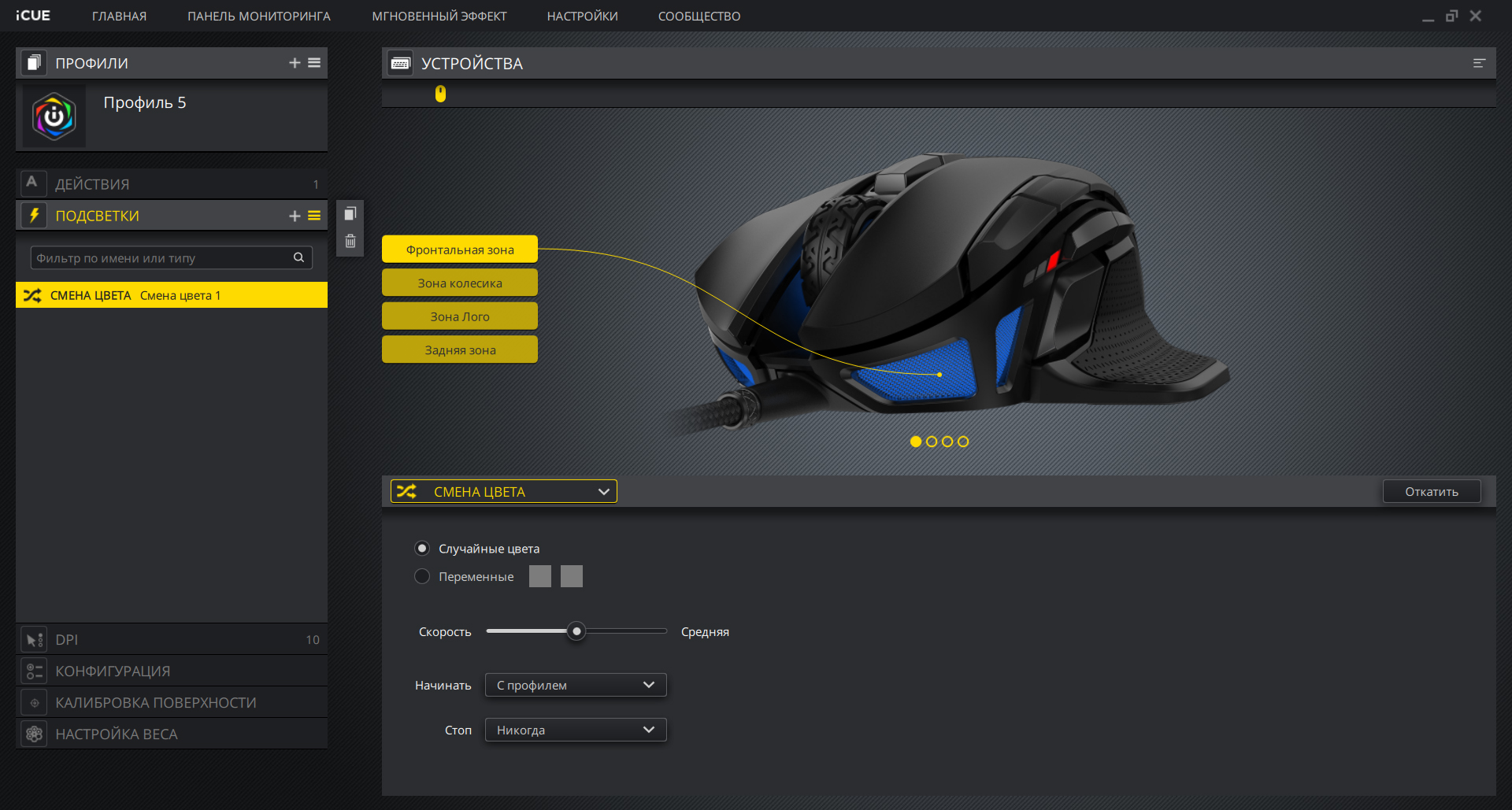The width and height of the screenshot is (1512, 810).
Task: Select the yellow mouse device icon
Action: click(440, 94)
